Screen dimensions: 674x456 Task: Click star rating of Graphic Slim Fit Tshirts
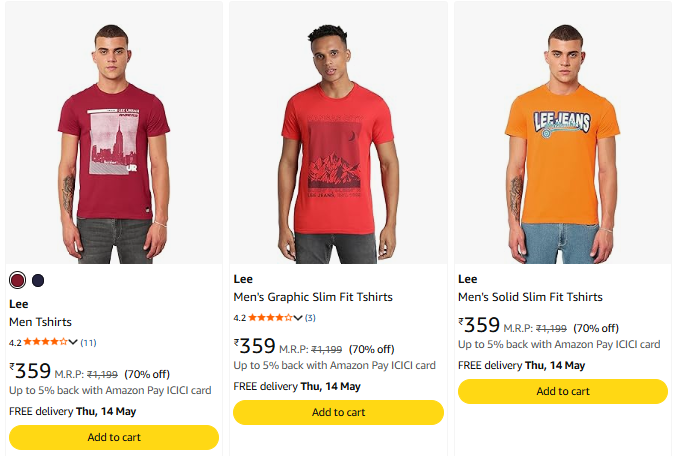tap(269, 318)
